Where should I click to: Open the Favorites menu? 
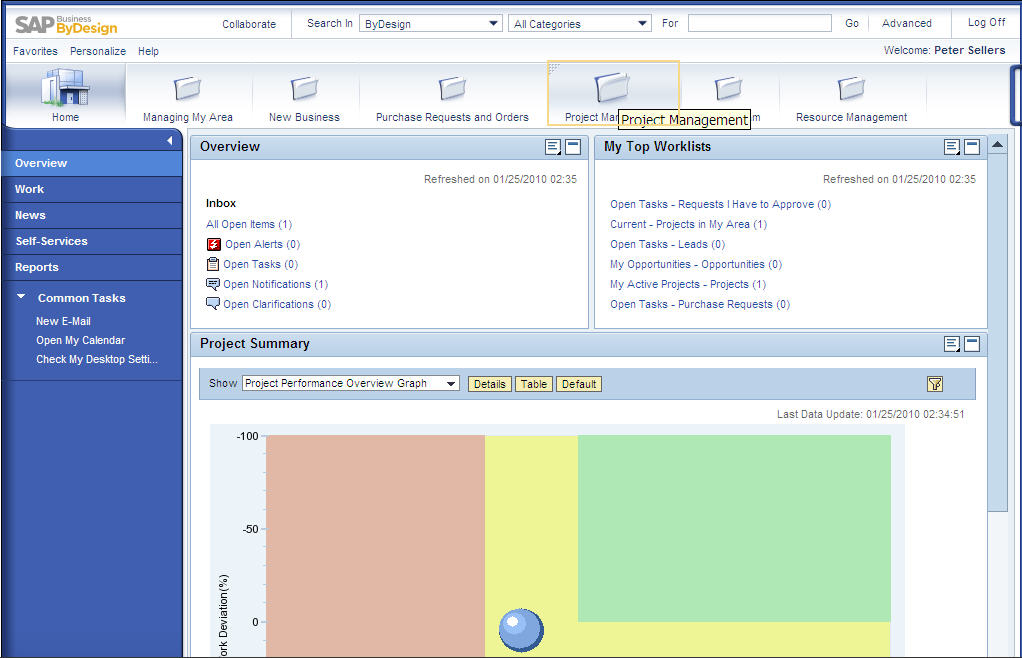pyautogui.click(x=35, y=51)
